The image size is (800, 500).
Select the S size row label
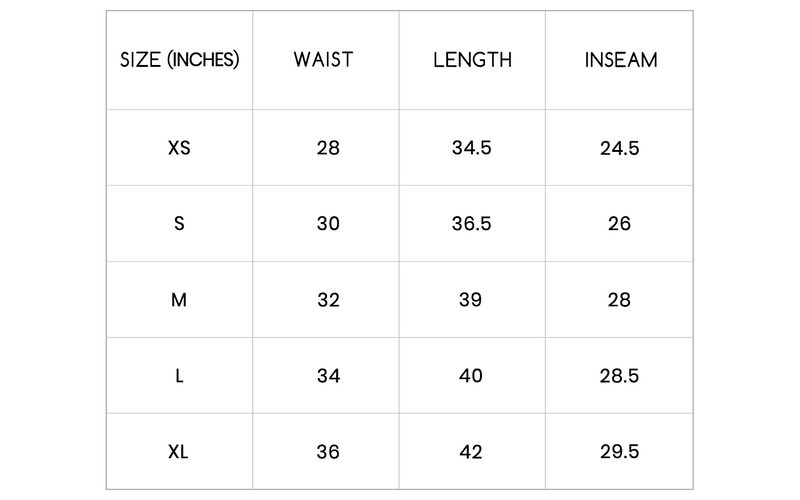coord(179,224)
